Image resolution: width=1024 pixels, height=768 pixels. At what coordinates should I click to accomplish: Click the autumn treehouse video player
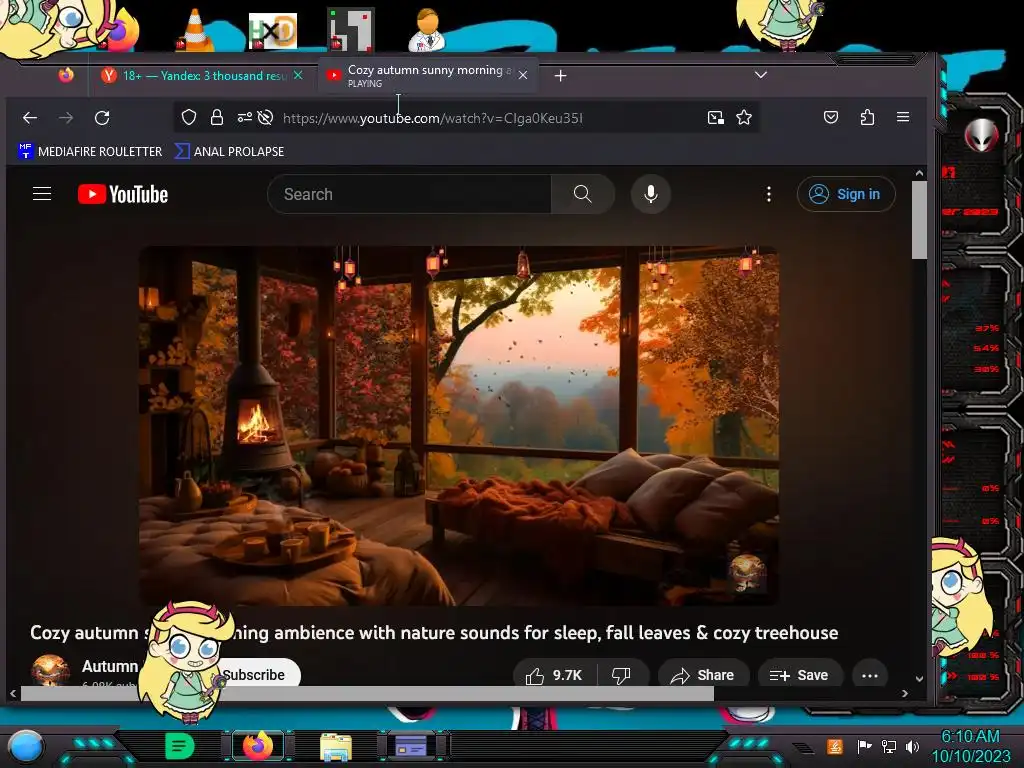458,426
